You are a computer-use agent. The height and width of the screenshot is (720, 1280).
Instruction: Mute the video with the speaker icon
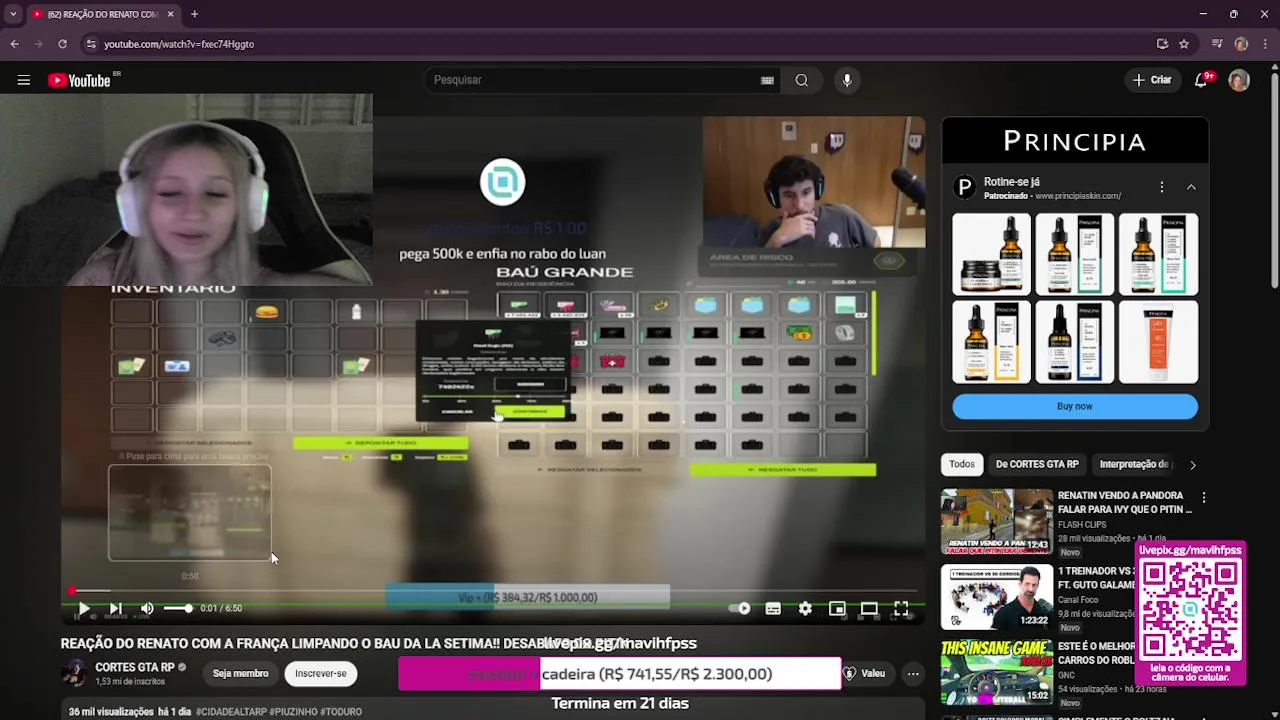pyautogui.click(x=147, y=608)
